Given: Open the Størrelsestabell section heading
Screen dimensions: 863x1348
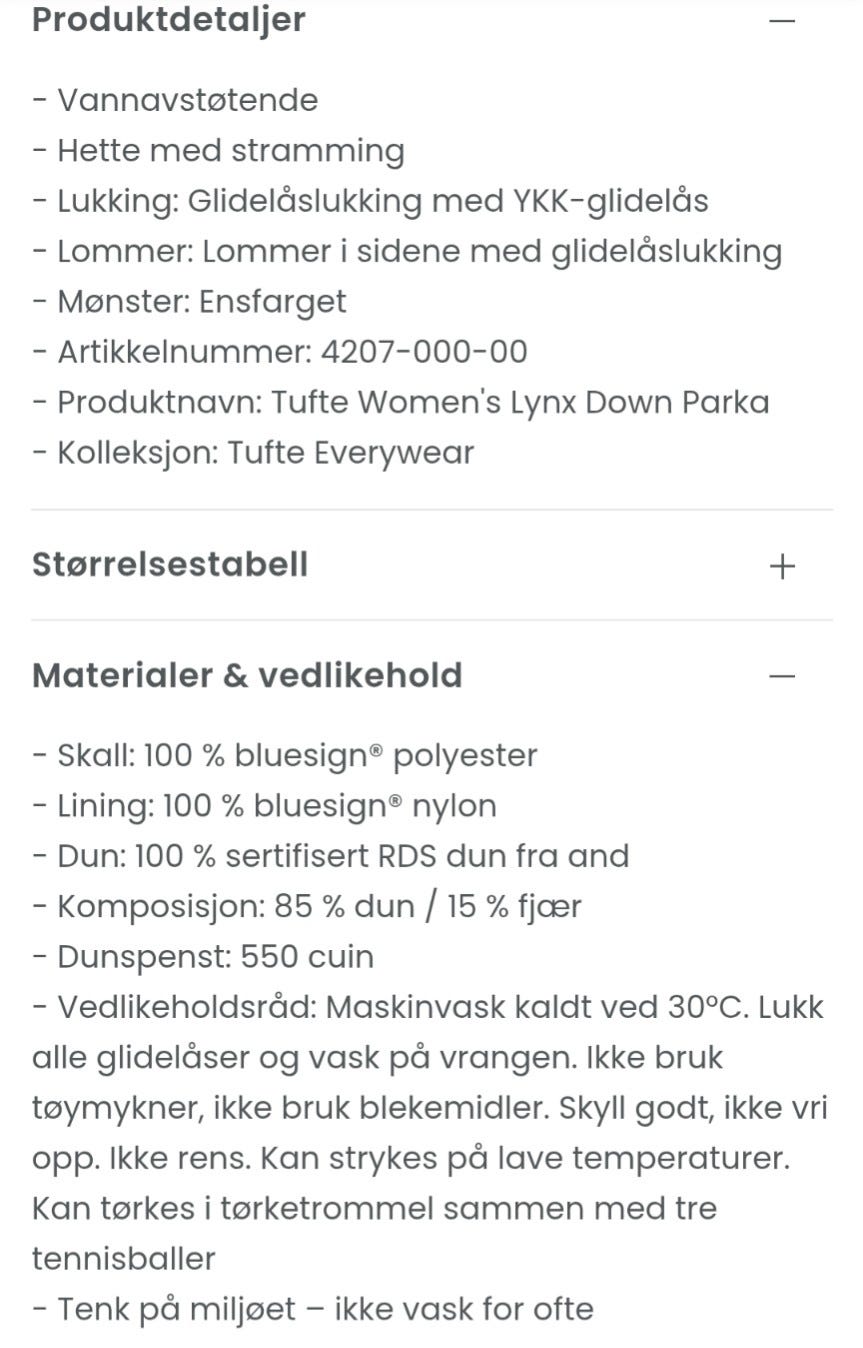Looking at the screenshot, I should coord(170,565).
